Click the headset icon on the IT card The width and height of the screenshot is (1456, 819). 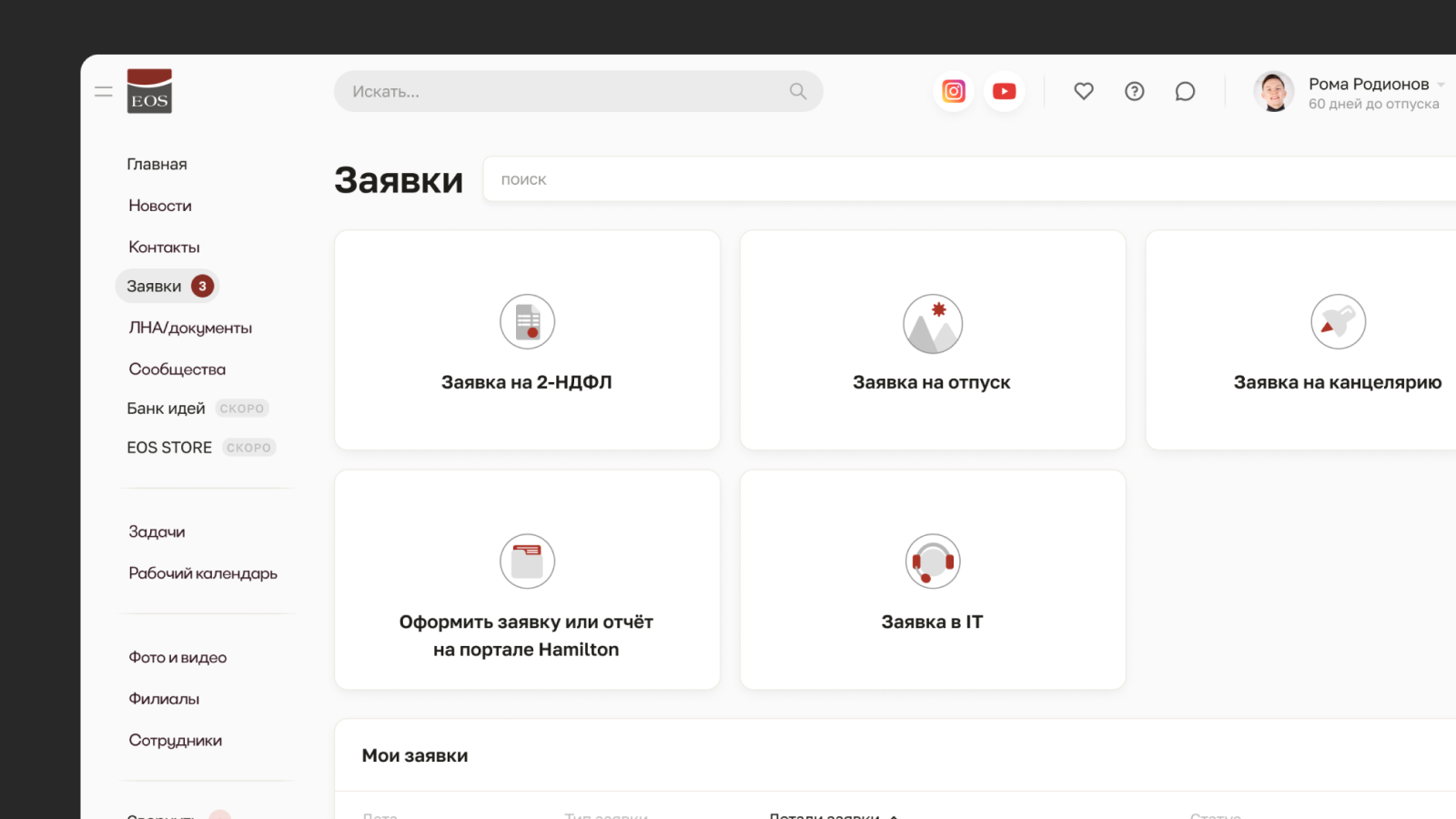coord(933,561)
